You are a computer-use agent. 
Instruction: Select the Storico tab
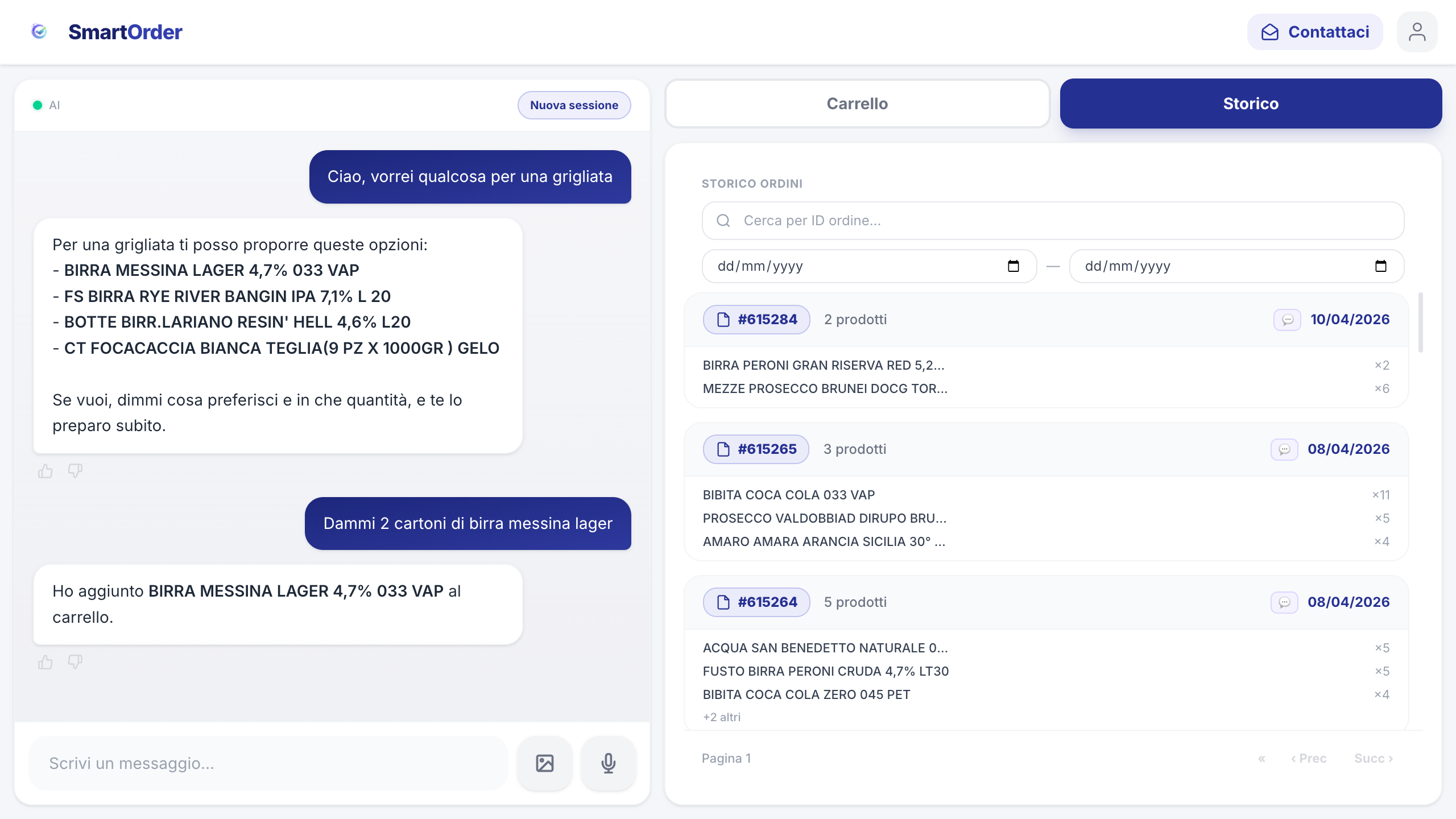point(1251,104)
